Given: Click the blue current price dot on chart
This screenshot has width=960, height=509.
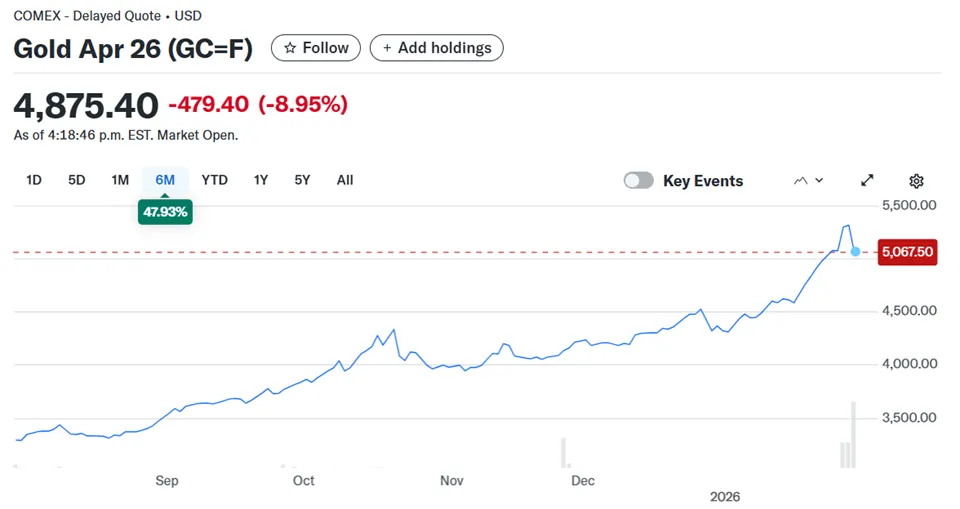Looking at the screenshot, I should 855,252.
